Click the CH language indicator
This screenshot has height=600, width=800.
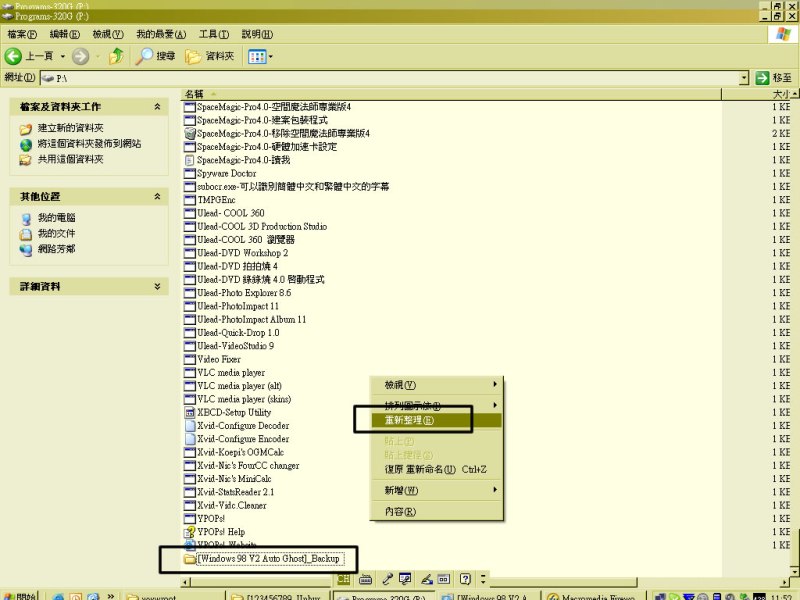343,579
